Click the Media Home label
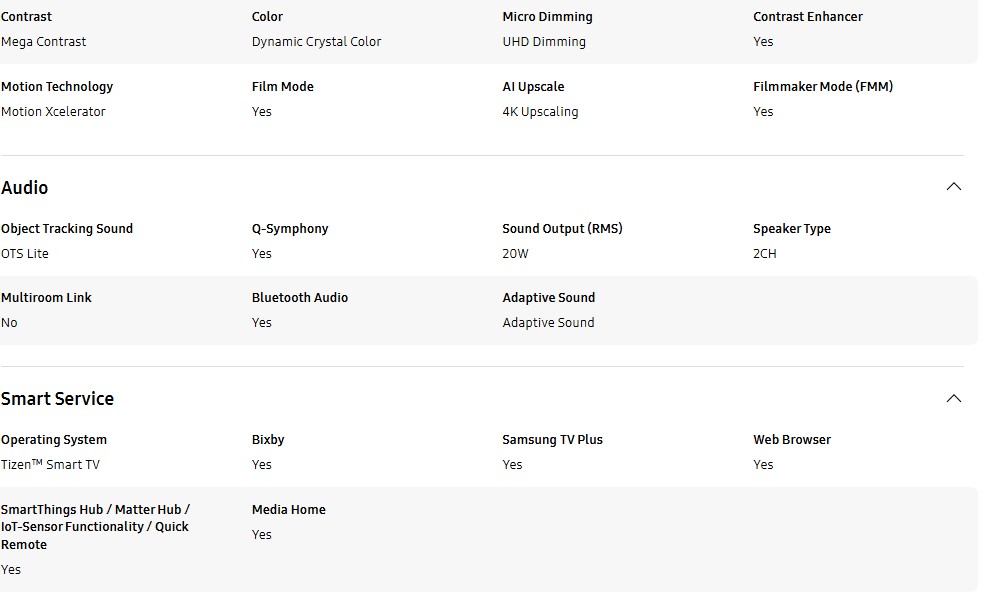This screenshot has width=988, height=613. [x=289, y=510]
